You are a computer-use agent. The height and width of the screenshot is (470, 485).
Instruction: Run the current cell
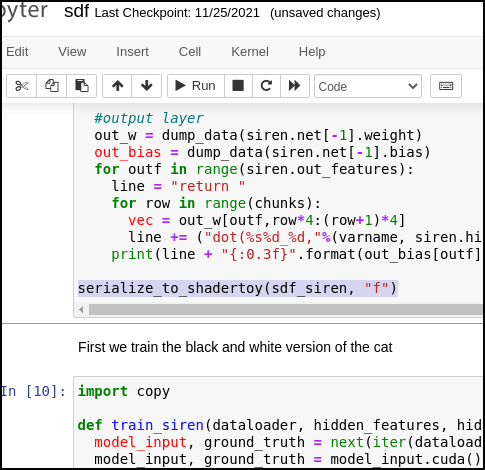(196, 86)
